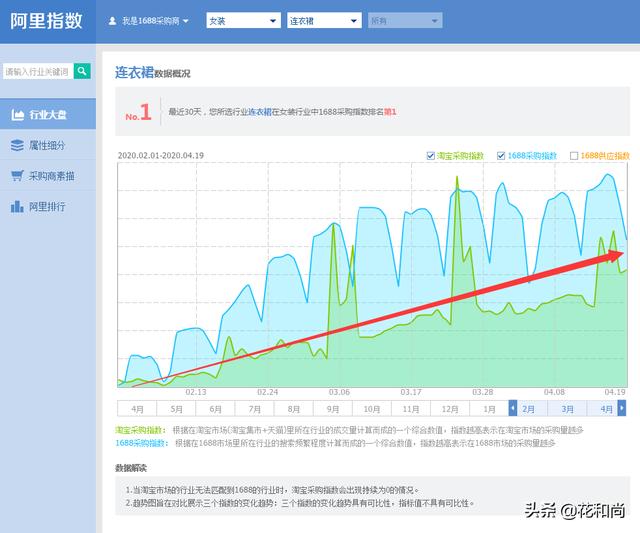Click the industry keyword search field
This screenshot has height=533, width=640.
click(38, 71)
